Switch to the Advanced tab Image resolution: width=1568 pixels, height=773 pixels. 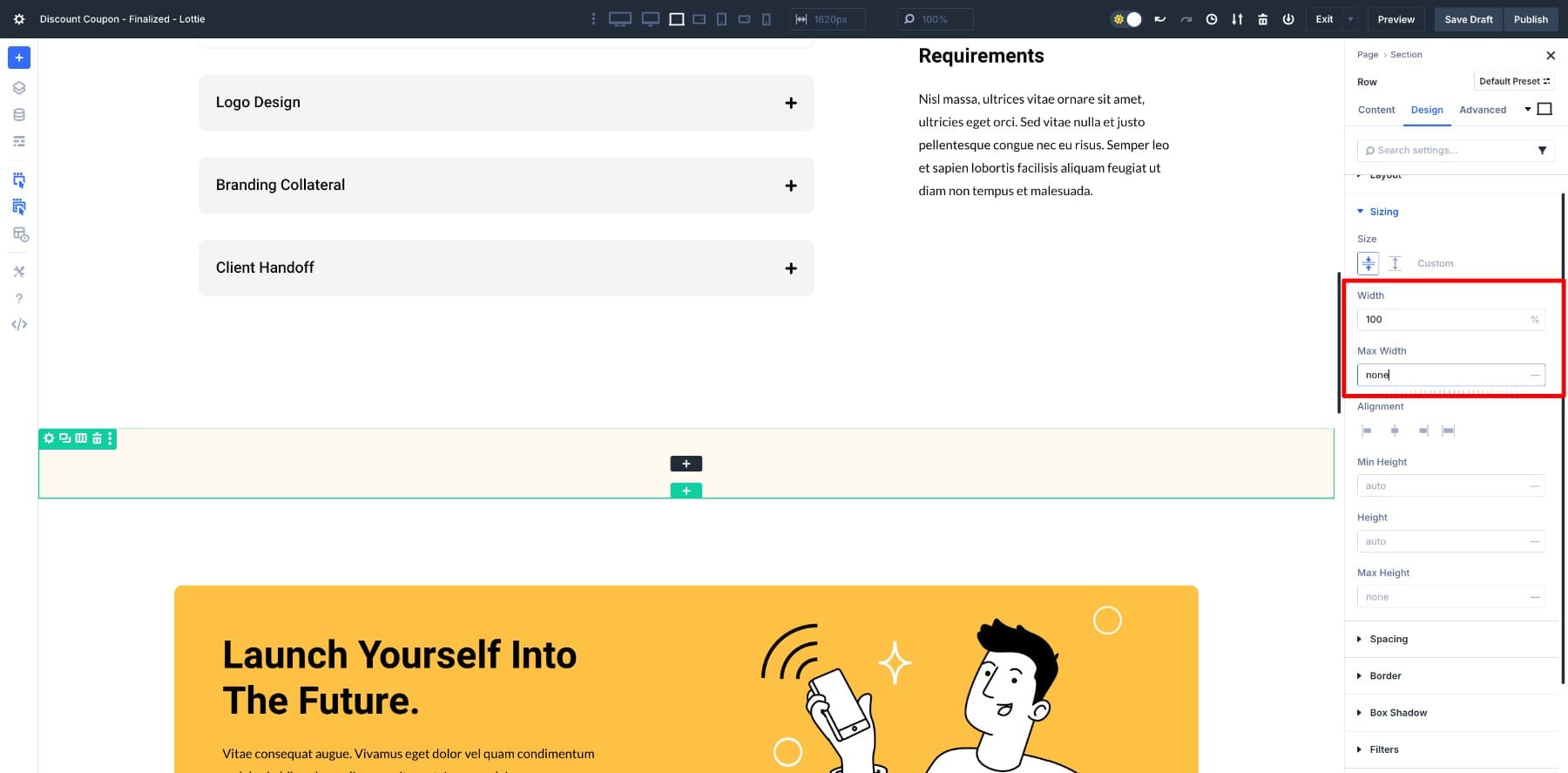1482,110
